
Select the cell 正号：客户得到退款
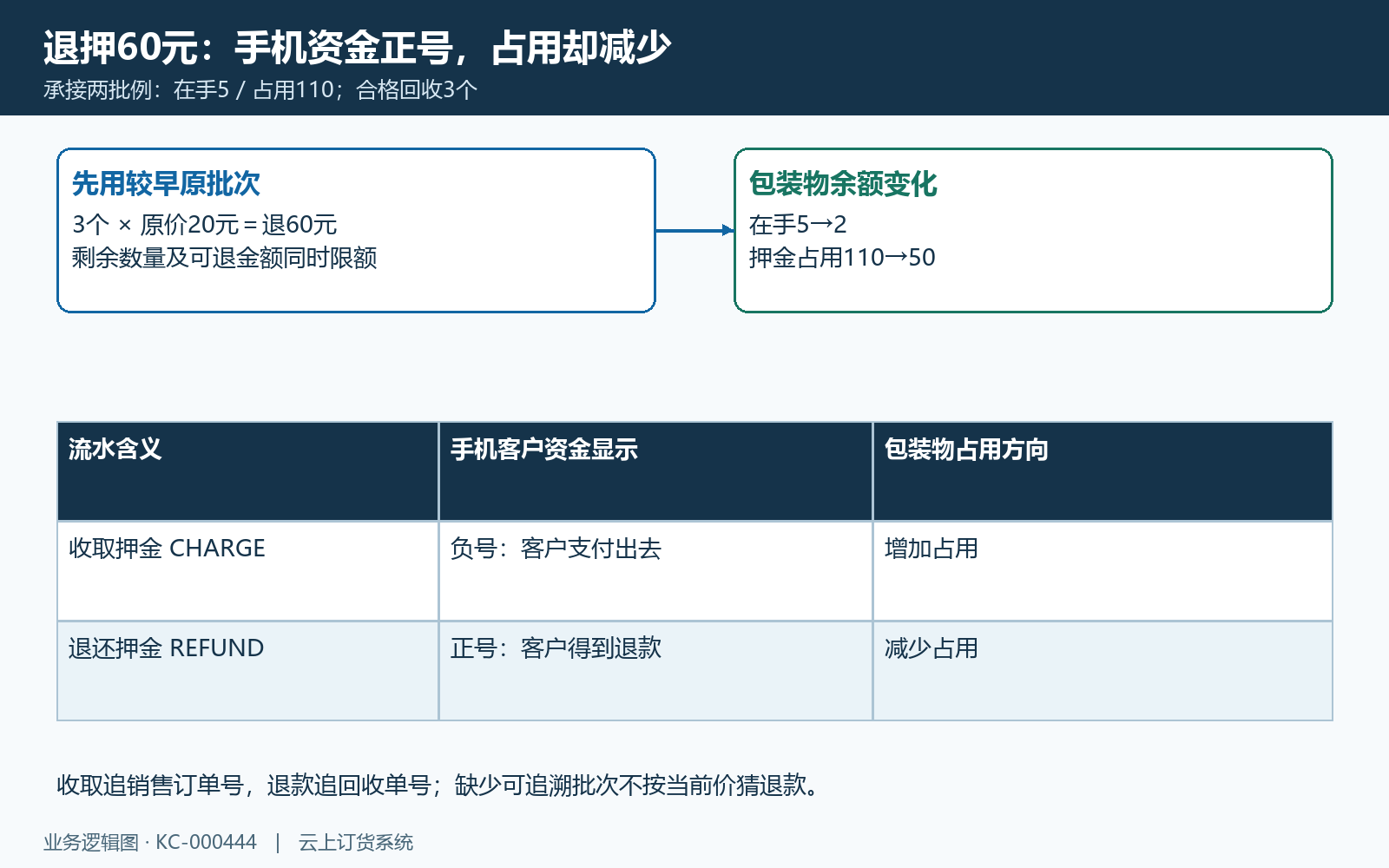(656, 671)
